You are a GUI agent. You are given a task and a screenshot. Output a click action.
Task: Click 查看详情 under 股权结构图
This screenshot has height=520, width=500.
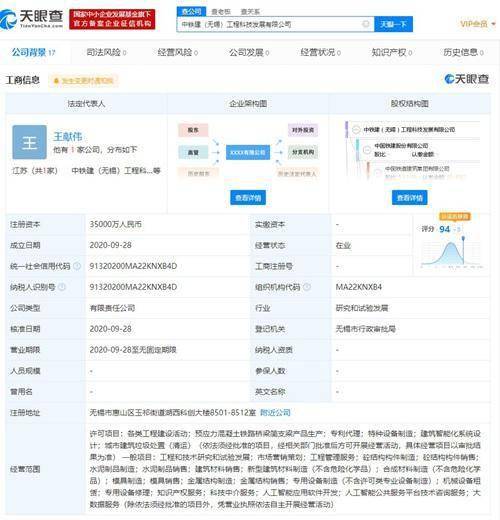tap(409, 198)
